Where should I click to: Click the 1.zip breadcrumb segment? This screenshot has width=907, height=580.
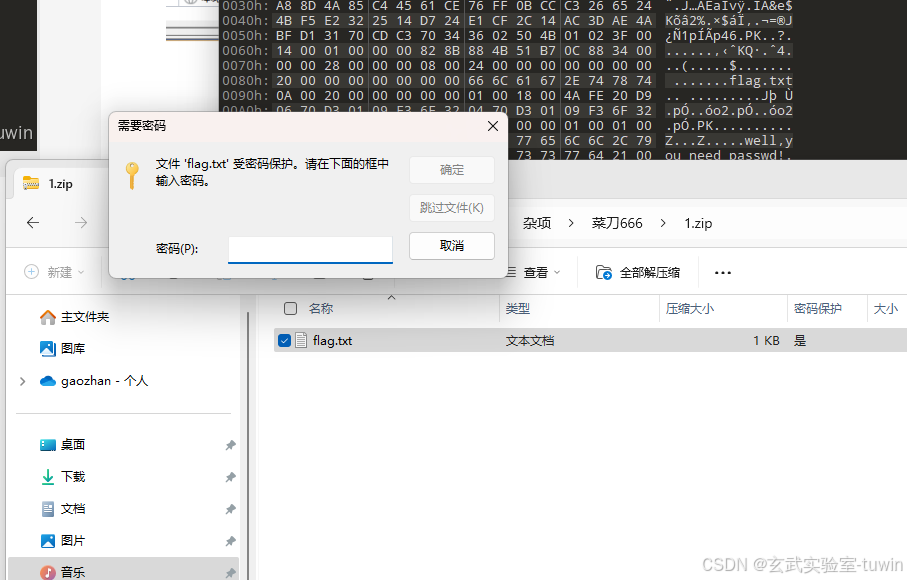[698, 223]
